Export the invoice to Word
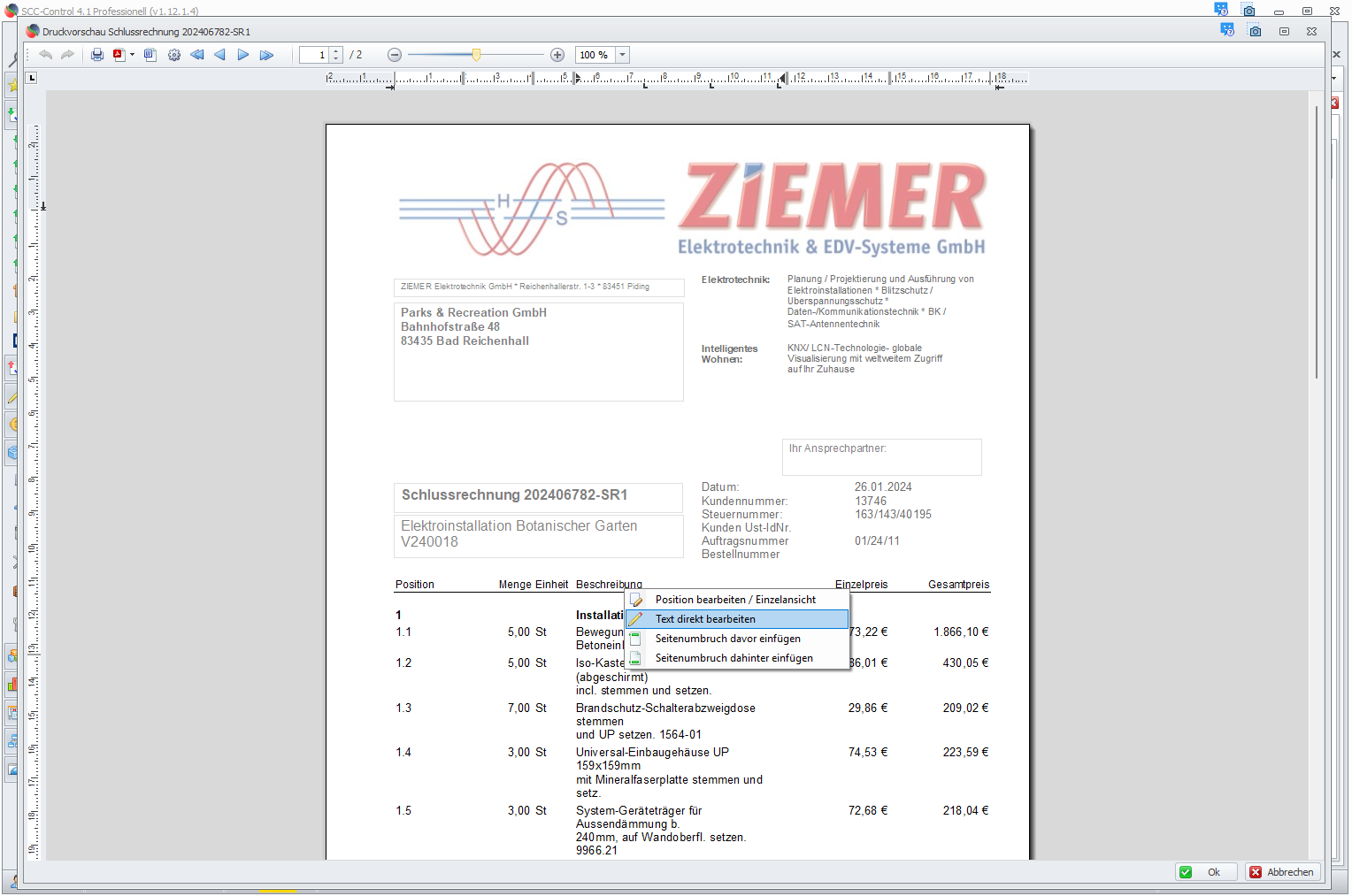This screenshot has width=1352, height=896. point(150,55)
